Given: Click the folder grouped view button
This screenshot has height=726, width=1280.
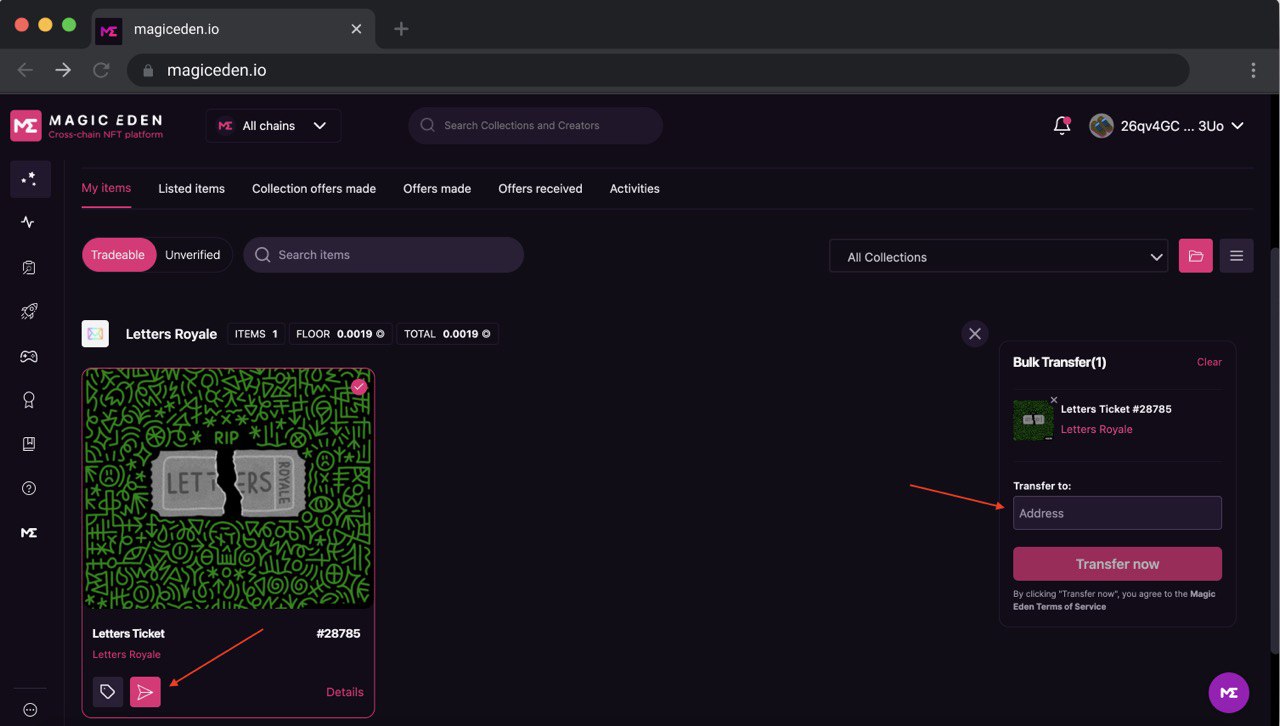Looking at the screenshot, I should [1196, 256].
